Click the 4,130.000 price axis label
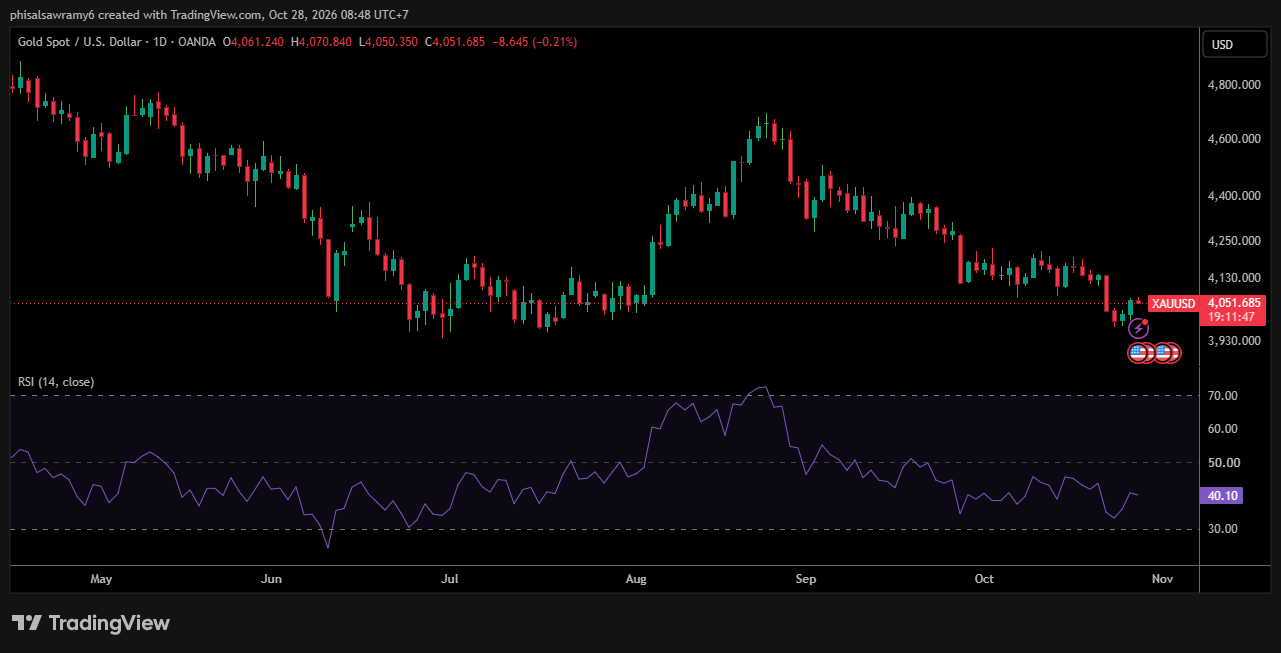Viewport: 1281px width, 653px height. point(1233,278)
